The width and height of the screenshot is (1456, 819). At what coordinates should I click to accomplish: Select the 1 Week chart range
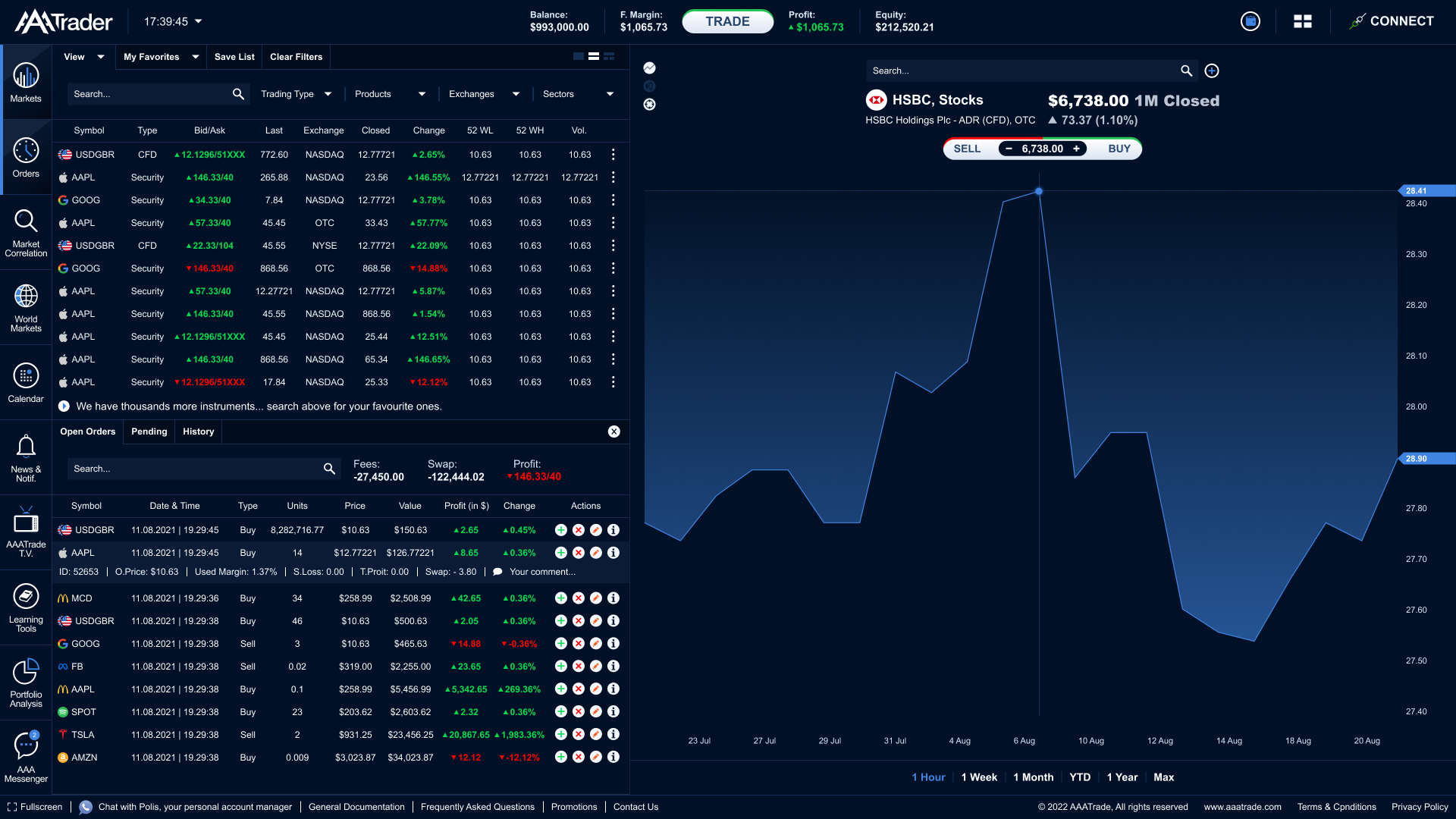[x=979, y=777]
